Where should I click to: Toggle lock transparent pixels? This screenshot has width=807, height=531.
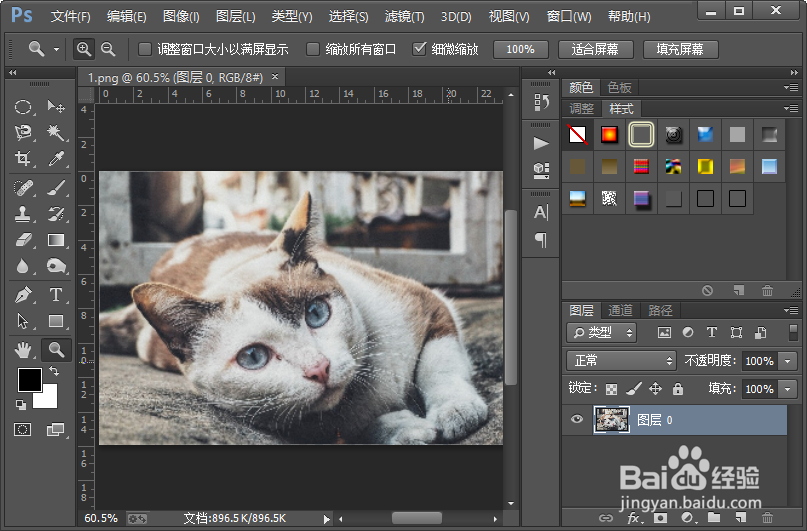611,389
